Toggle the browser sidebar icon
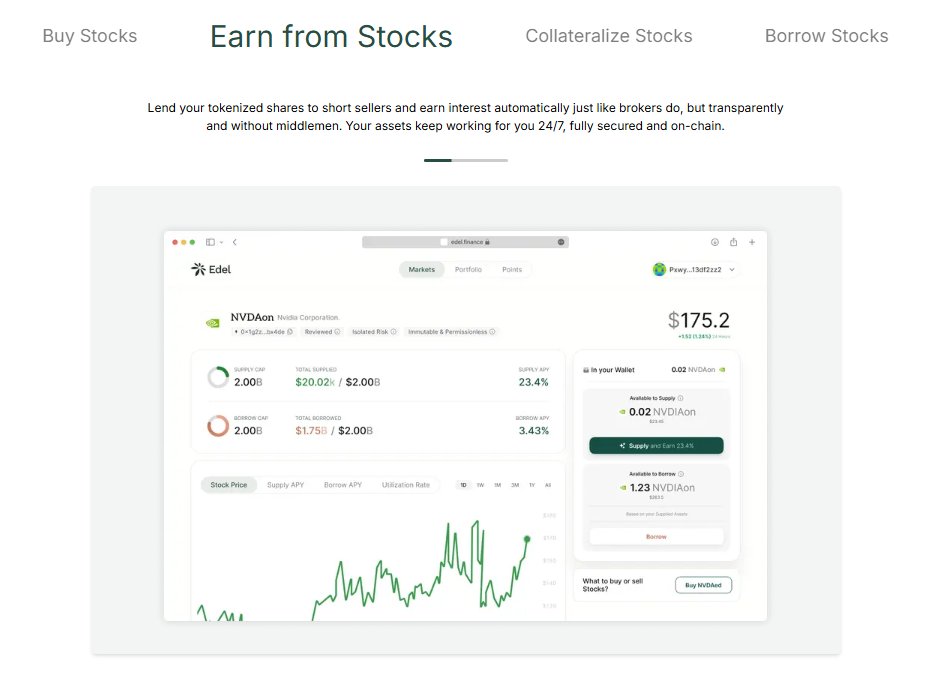Screen dimensions: 945x679 coord(210,242)
